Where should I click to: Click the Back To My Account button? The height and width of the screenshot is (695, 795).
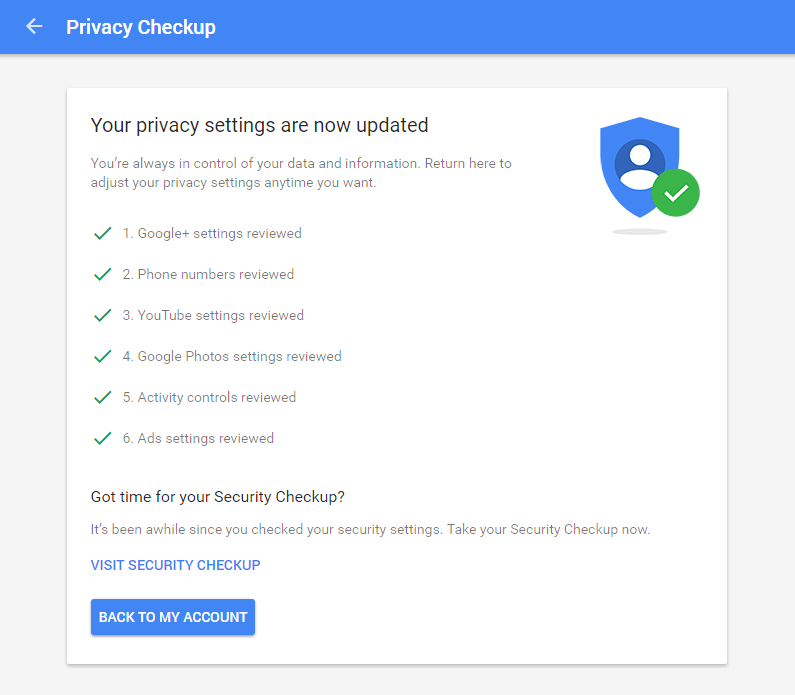click(x=173, y=617)
